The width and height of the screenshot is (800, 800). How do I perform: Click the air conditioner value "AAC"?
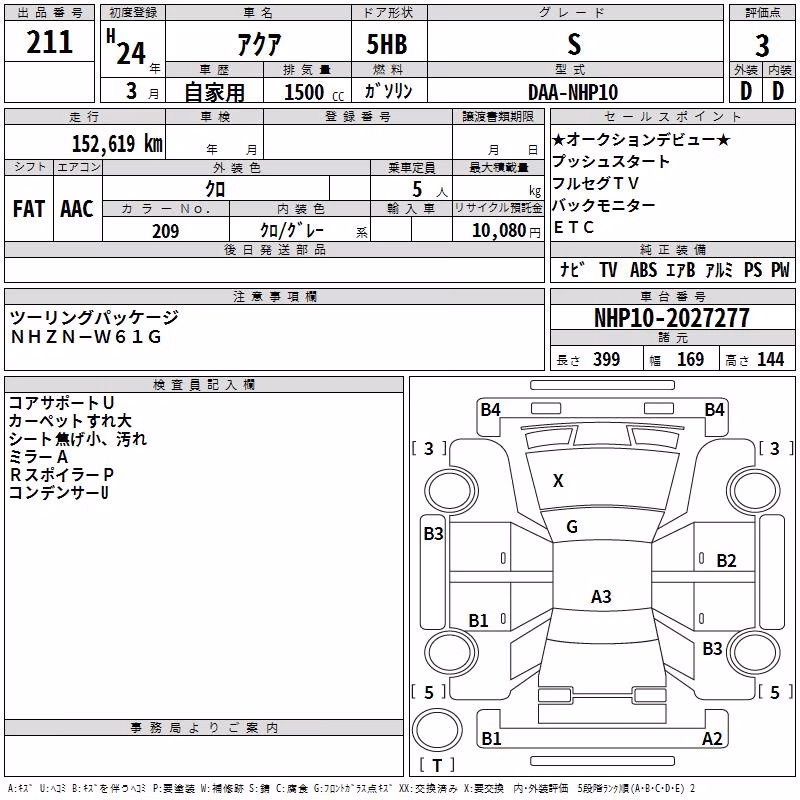[x=77, y=209]
